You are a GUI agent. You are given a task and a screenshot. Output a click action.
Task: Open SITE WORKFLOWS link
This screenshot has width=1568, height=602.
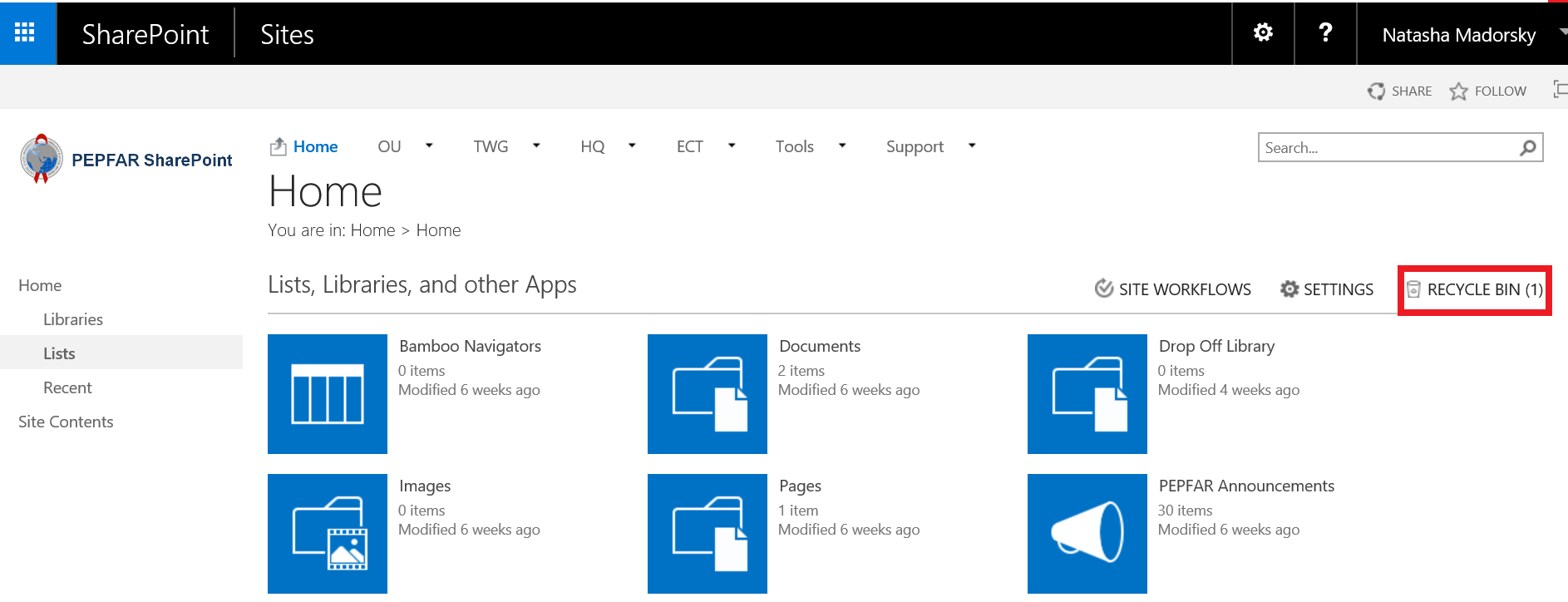[1185, 289]
